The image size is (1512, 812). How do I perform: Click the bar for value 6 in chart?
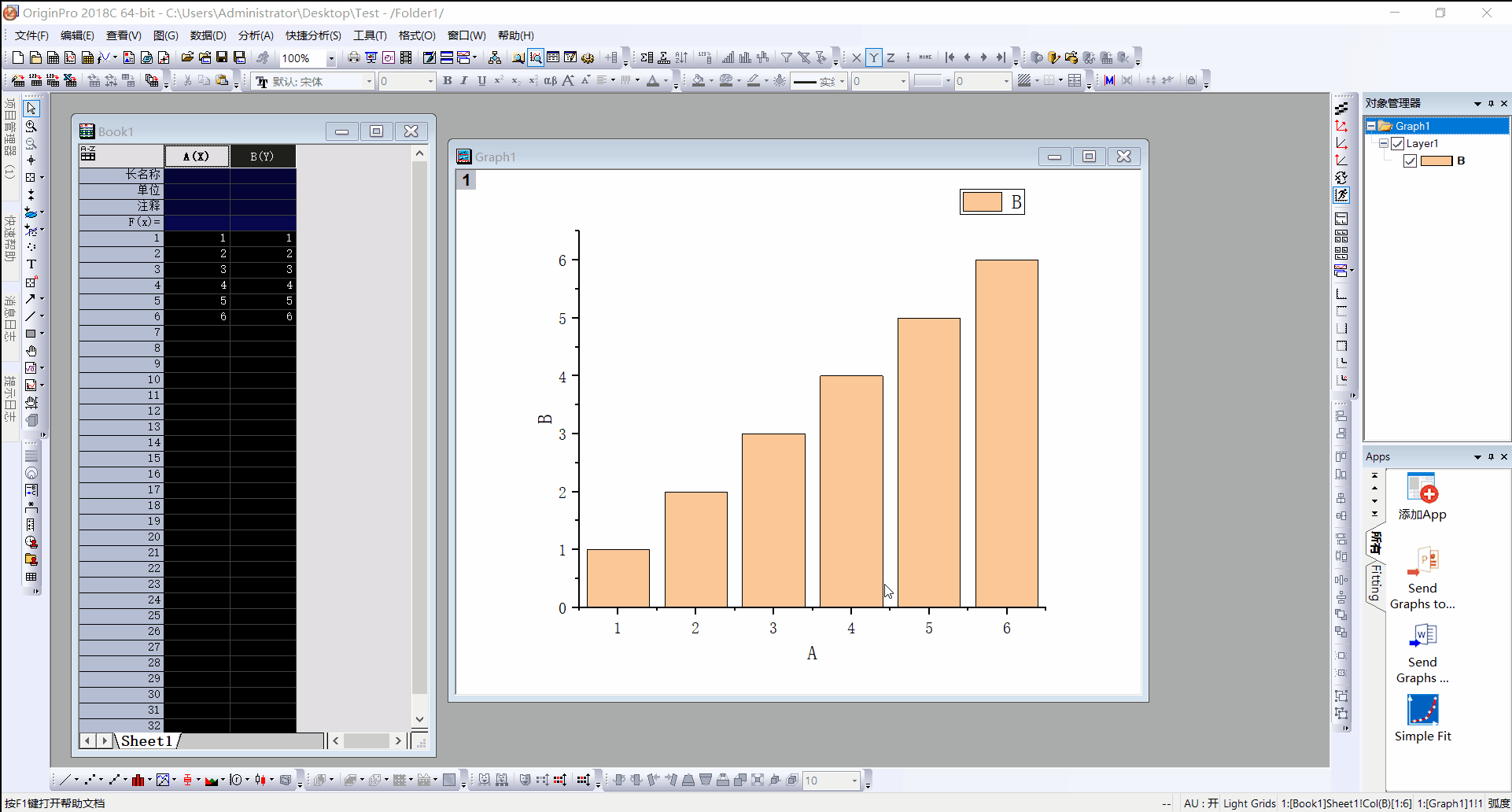tap(1006, 434)
